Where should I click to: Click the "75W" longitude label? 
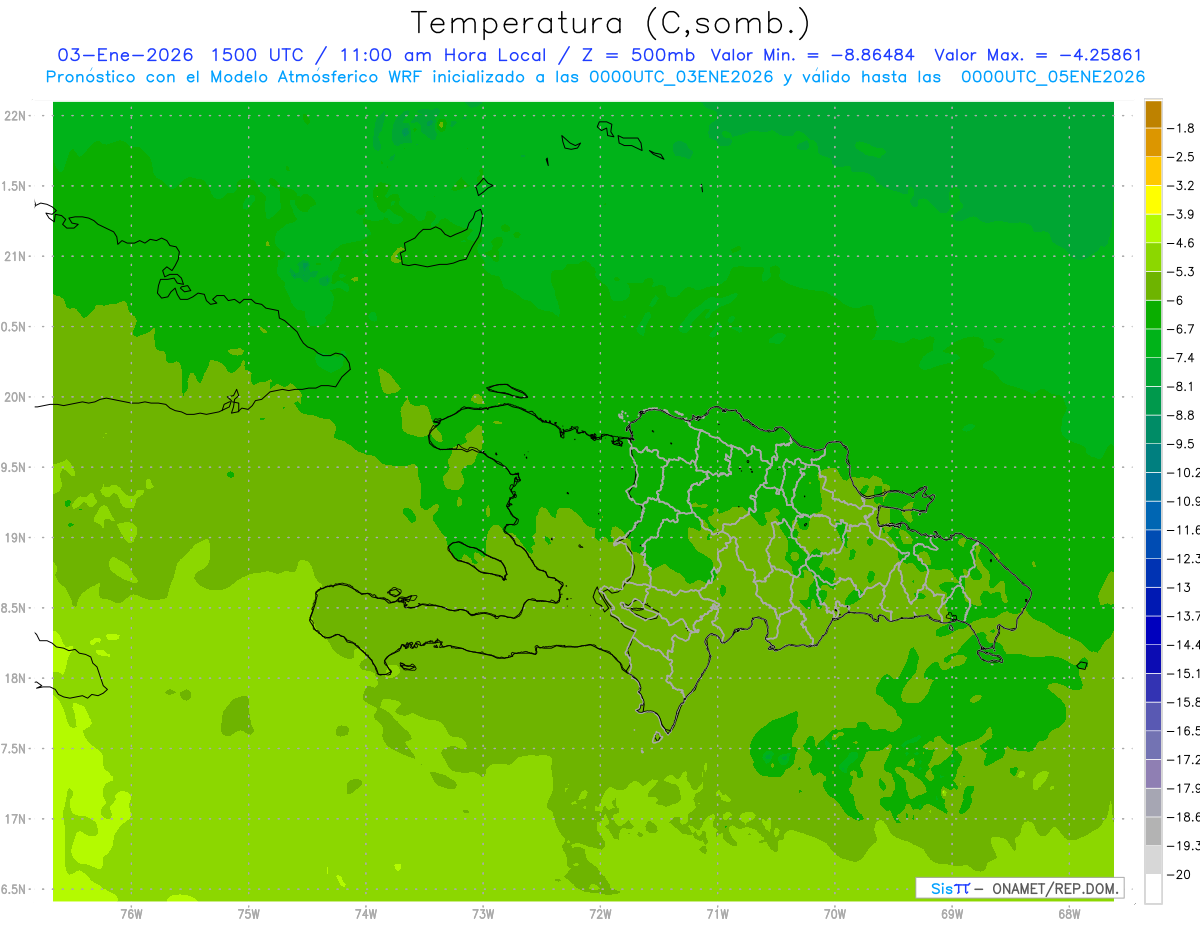coord(249,914)
